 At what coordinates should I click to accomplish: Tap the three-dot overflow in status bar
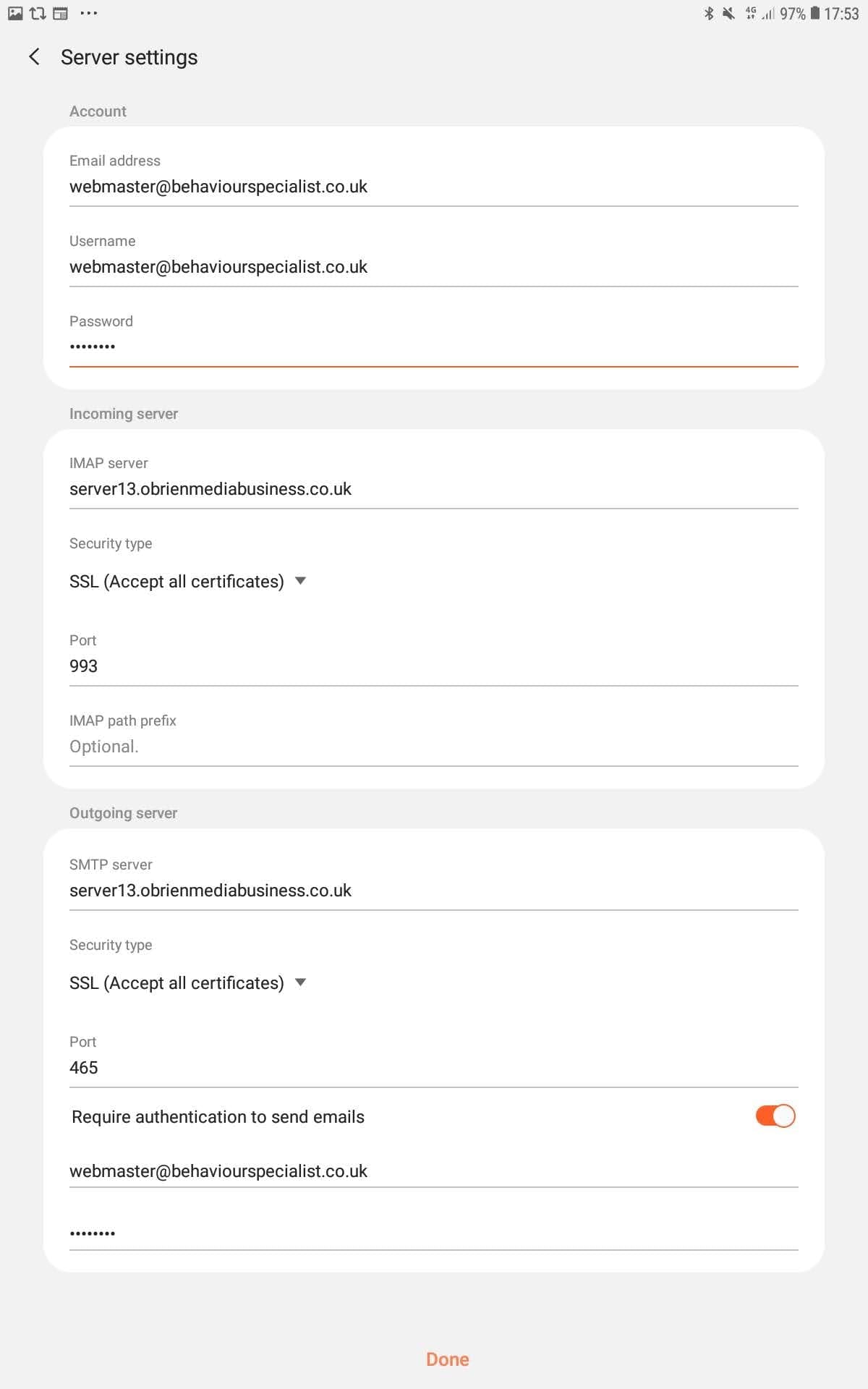click(x=88, y=13)
